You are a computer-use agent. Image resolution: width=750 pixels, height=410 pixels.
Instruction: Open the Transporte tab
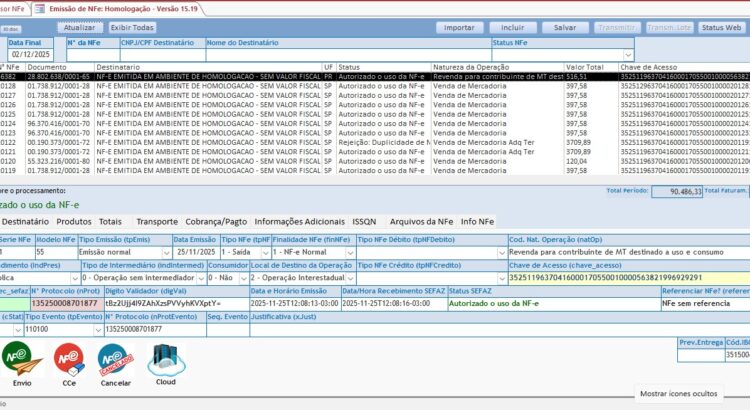(x=157, y=221)
